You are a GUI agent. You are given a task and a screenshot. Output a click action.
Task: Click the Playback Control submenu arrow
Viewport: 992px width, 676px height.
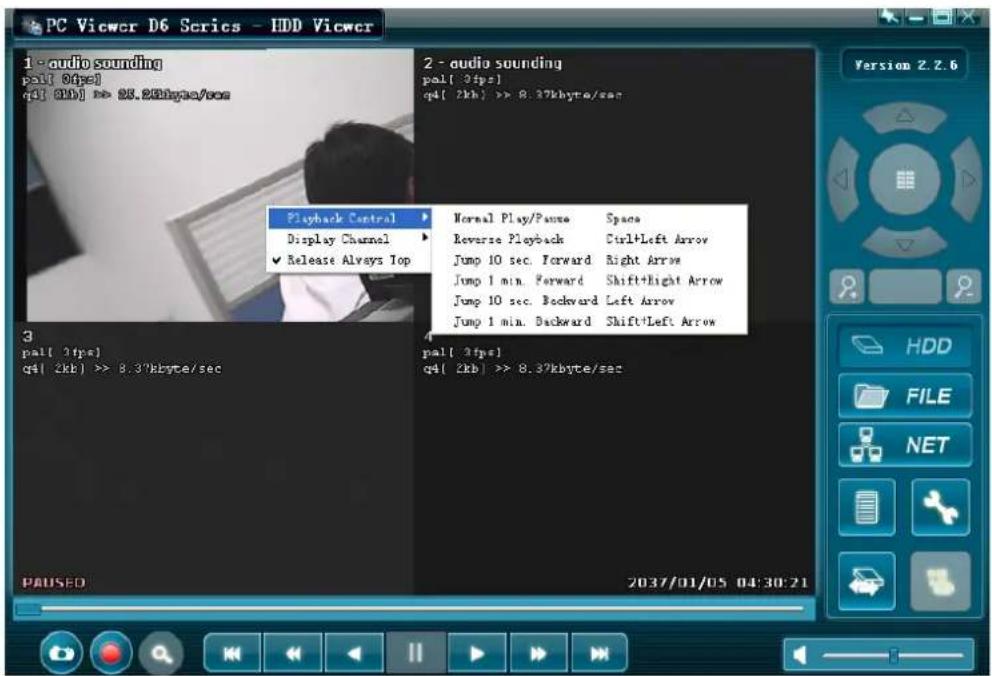click(x=425, y=218)
